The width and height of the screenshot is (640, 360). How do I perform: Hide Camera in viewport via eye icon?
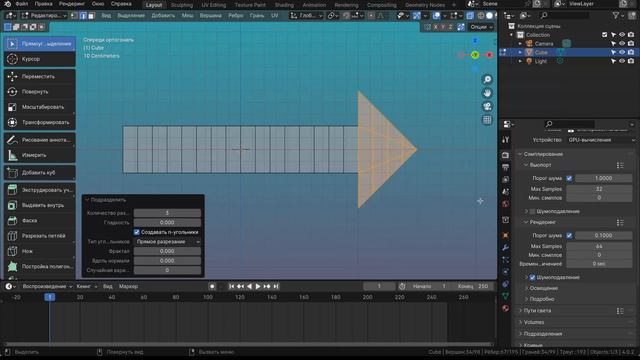click(622, 43)
